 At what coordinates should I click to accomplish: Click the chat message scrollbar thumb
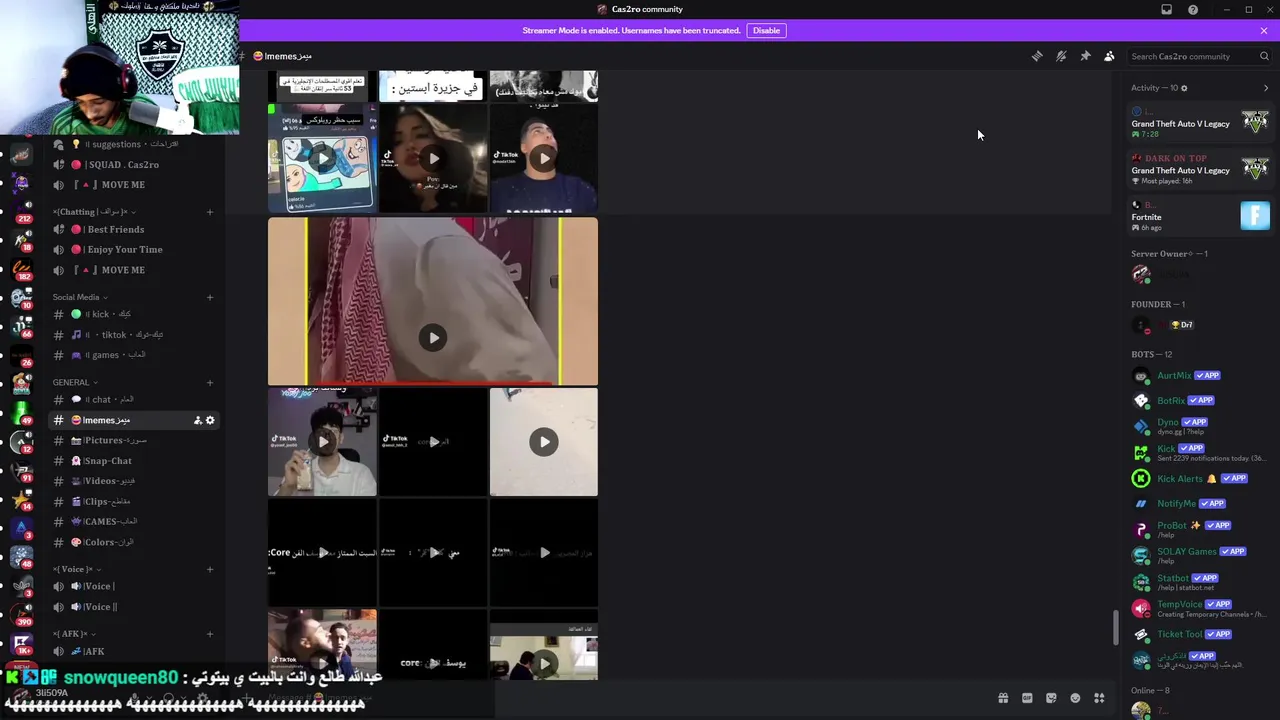pyautogui.click(x=1116, y=628)
